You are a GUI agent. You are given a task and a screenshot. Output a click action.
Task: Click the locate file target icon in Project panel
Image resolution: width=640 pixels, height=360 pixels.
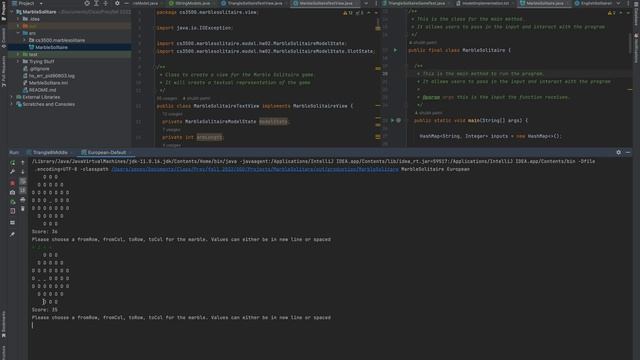click(x=87, y=3)
